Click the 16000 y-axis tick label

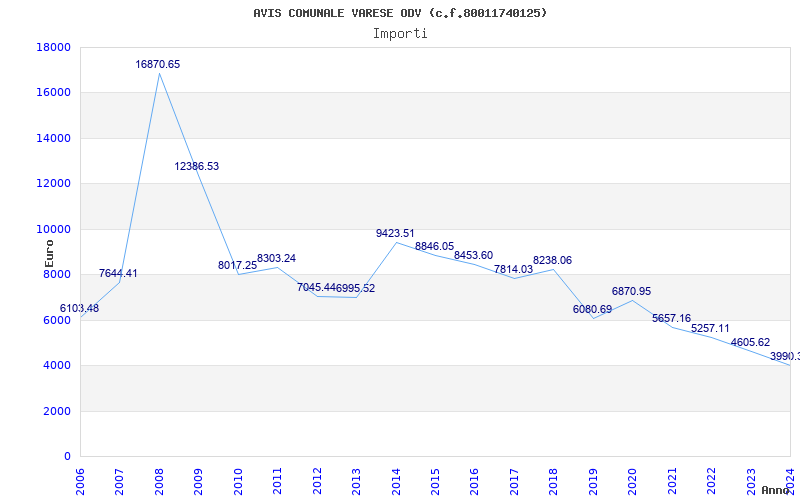coord(54,93)
